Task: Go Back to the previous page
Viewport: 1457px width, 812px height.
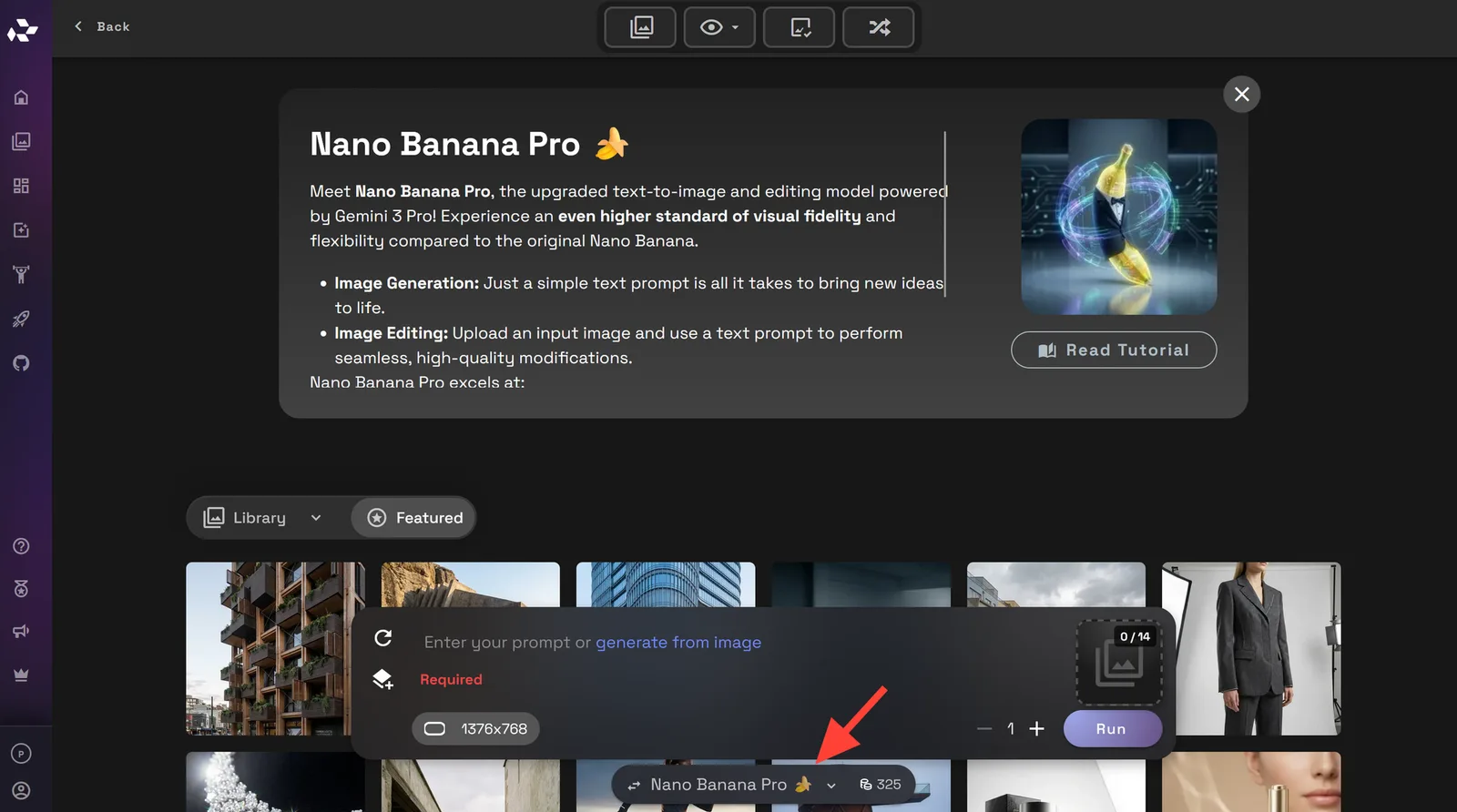Action: coord(102,26)
